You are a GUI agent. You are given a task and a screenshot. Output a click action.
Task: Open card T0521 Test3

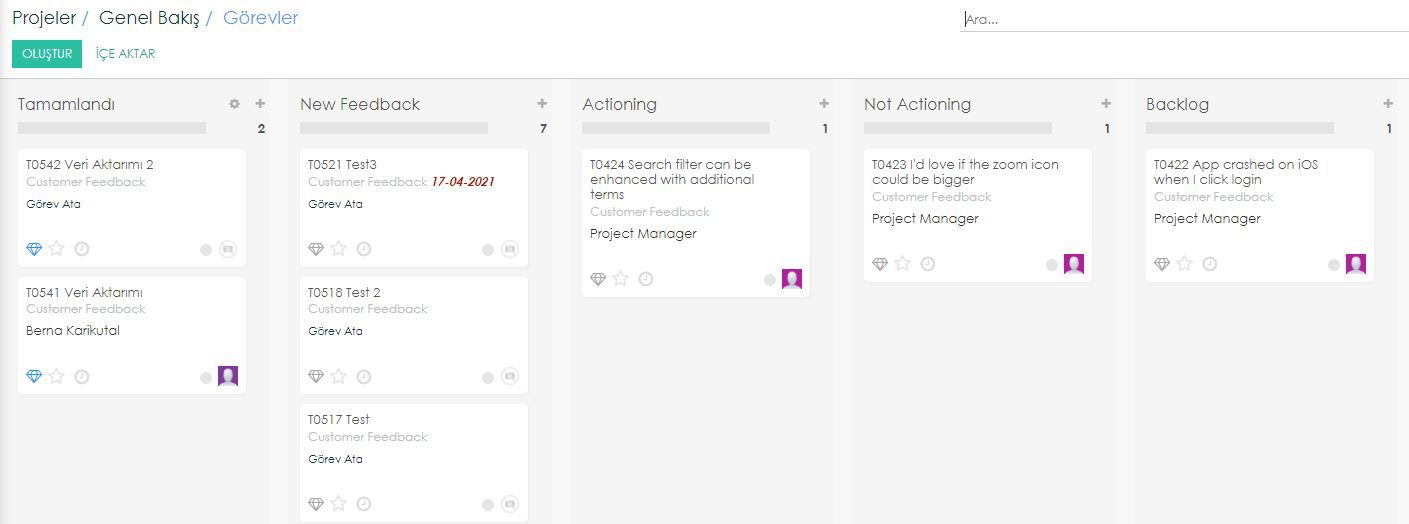click(x=414, y=208)
